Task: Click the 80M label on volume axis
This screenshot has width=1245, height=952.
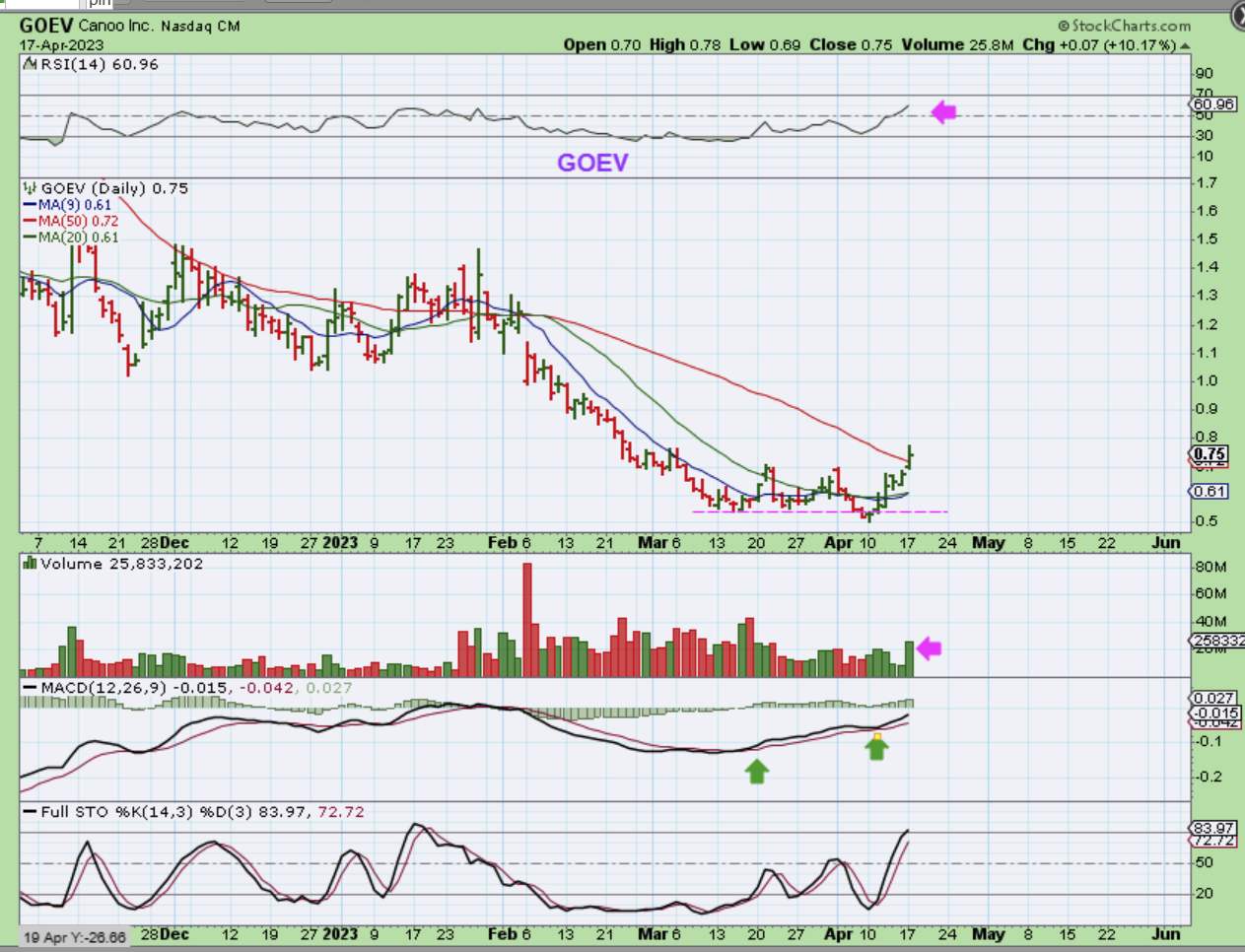Action: pyautogui.click(x=1210, y=567)
